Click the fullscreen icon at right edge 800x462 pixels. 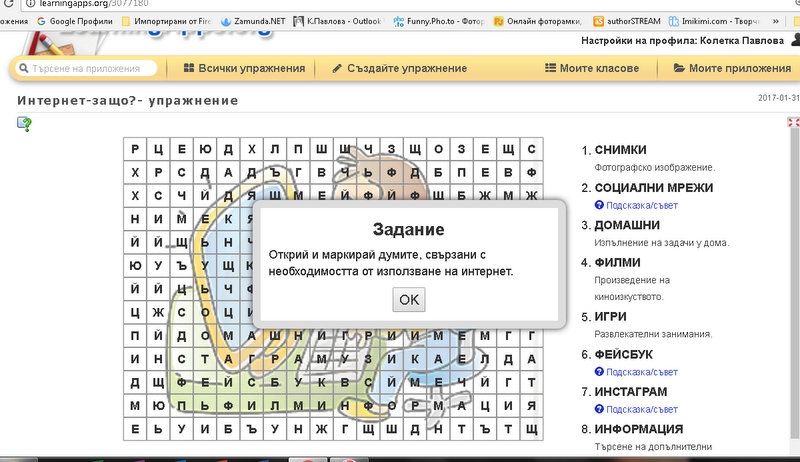coord(793,122)
